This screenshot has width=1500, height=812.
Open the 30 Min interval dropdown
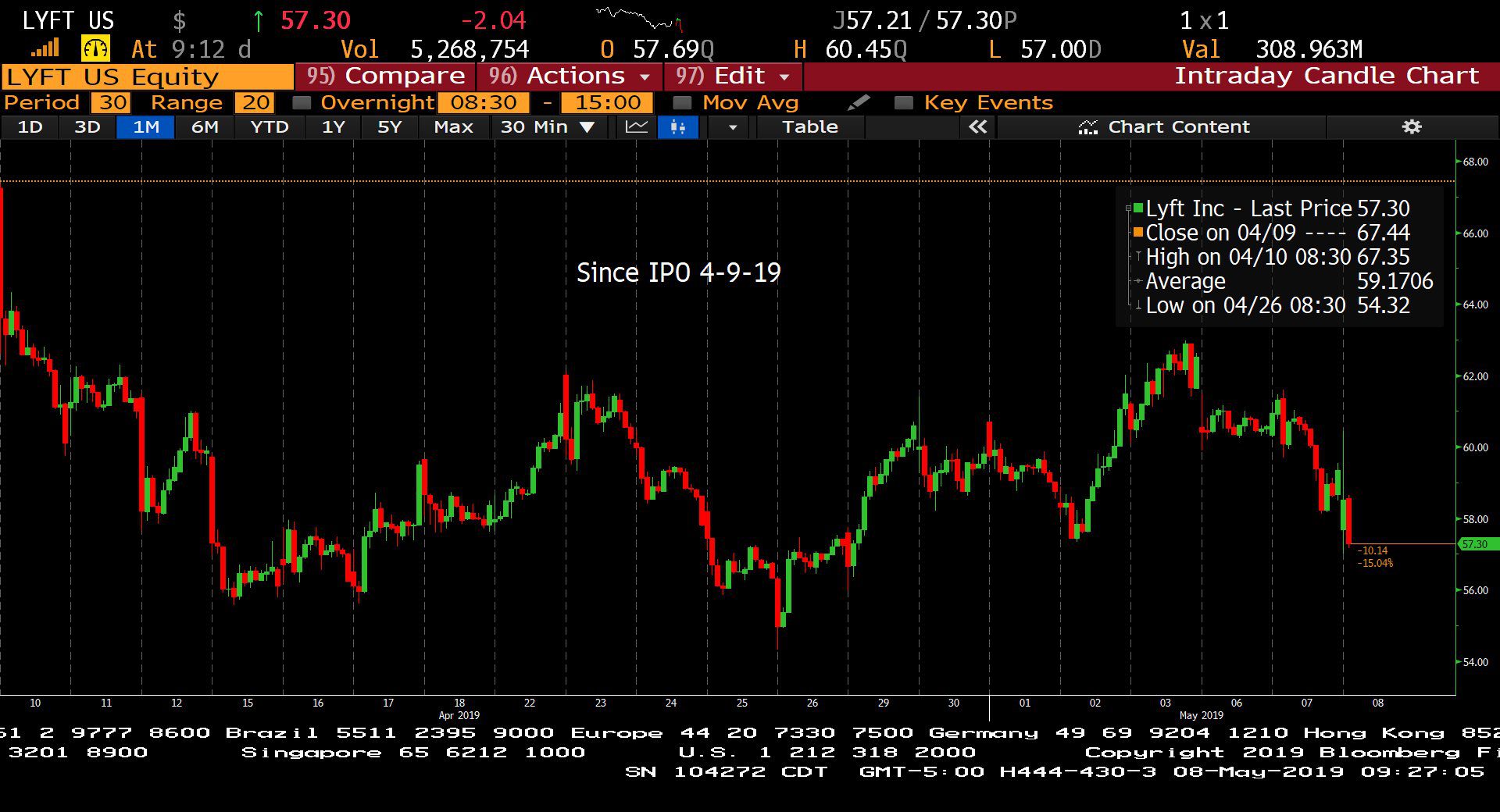pyautogui.click(x=548, y=127)
